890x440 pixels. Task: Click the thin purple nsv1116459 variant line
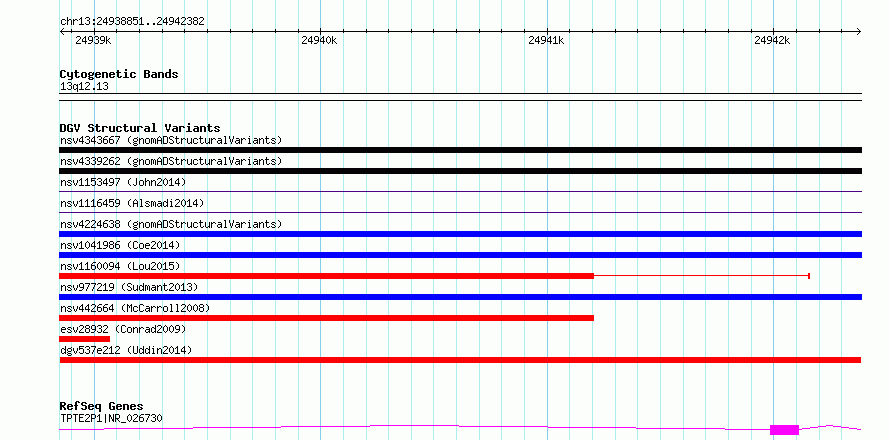(460, 212)
